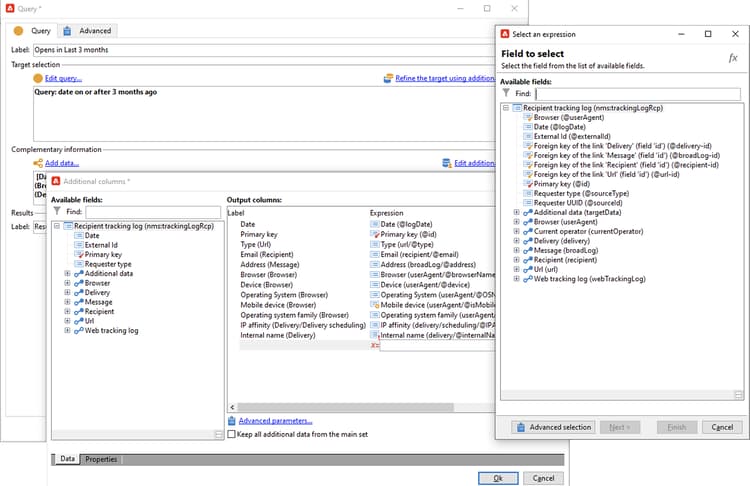Select Internal name (Delivery) output row
750x486 pixels.
coord(362,335)
